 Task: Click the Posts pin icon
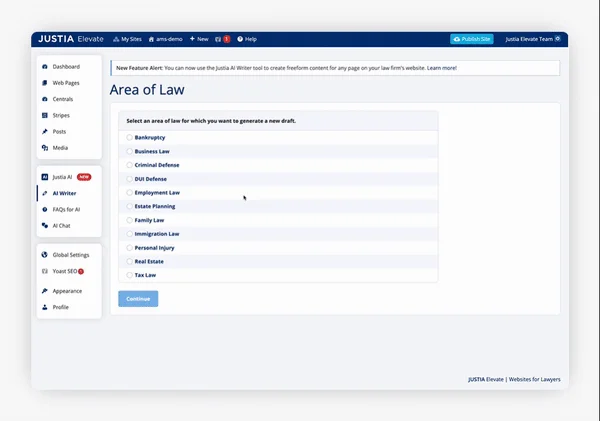click(x=45, y=131)
